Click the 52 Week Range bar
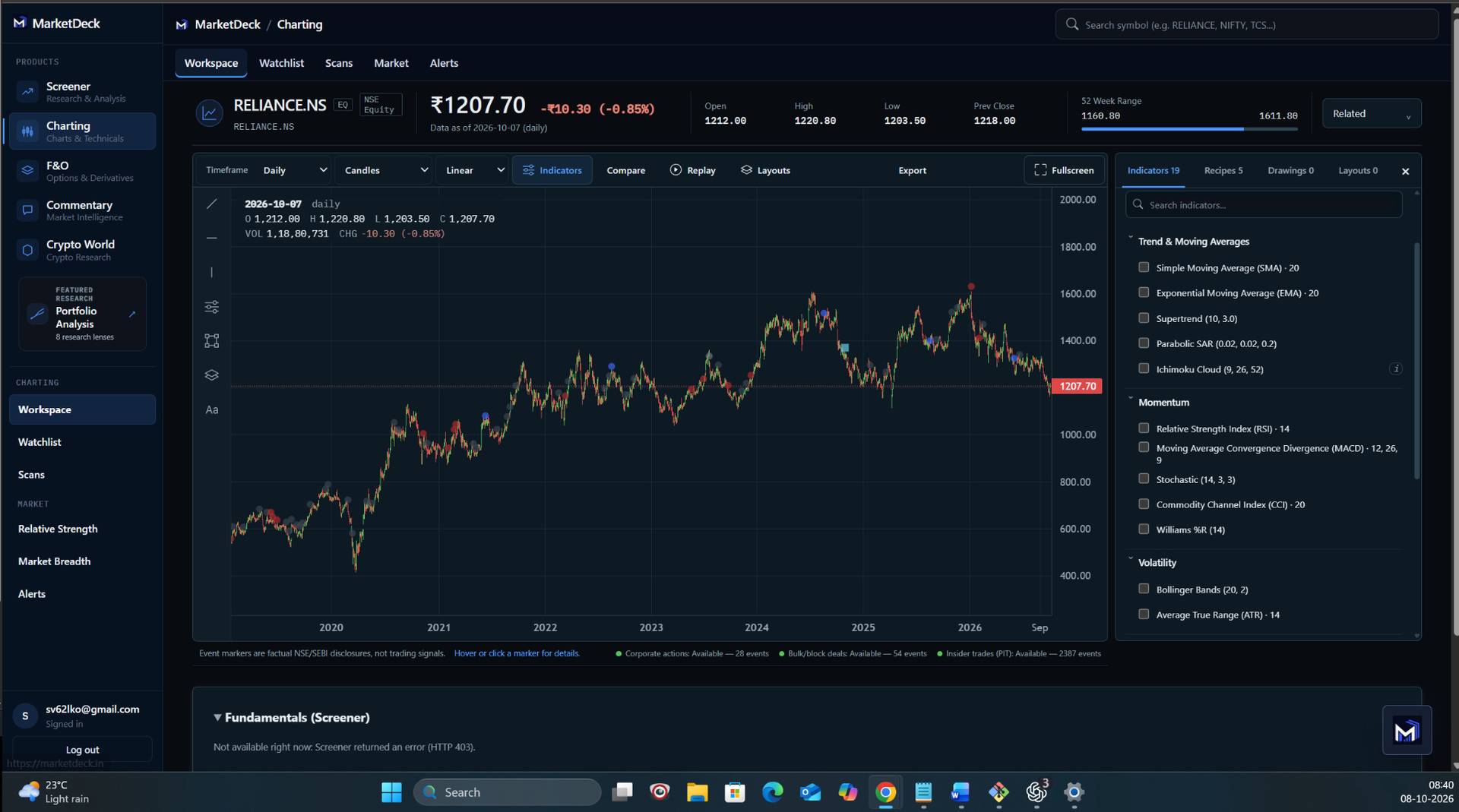 pyautogui.click(x=1189, y=129)
